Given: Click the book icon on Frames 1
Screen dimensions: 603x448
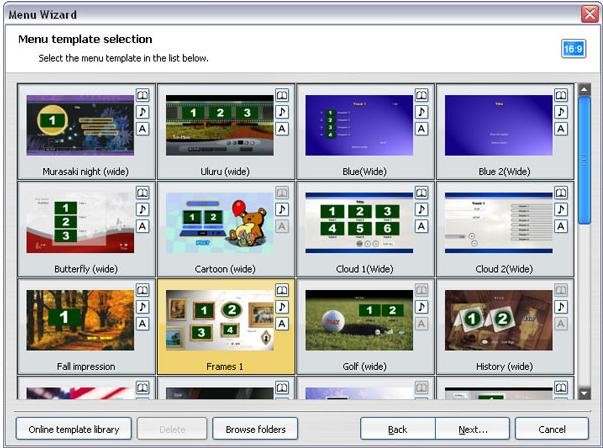Looking at the screenshot, I should [x=282, y=290].
